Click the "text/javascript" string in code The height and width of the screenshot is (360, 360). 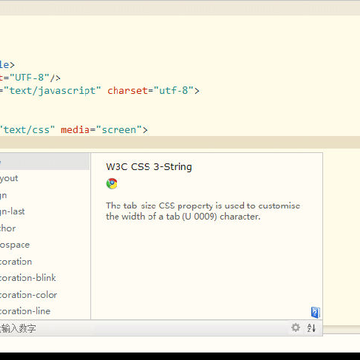(52, 90)
